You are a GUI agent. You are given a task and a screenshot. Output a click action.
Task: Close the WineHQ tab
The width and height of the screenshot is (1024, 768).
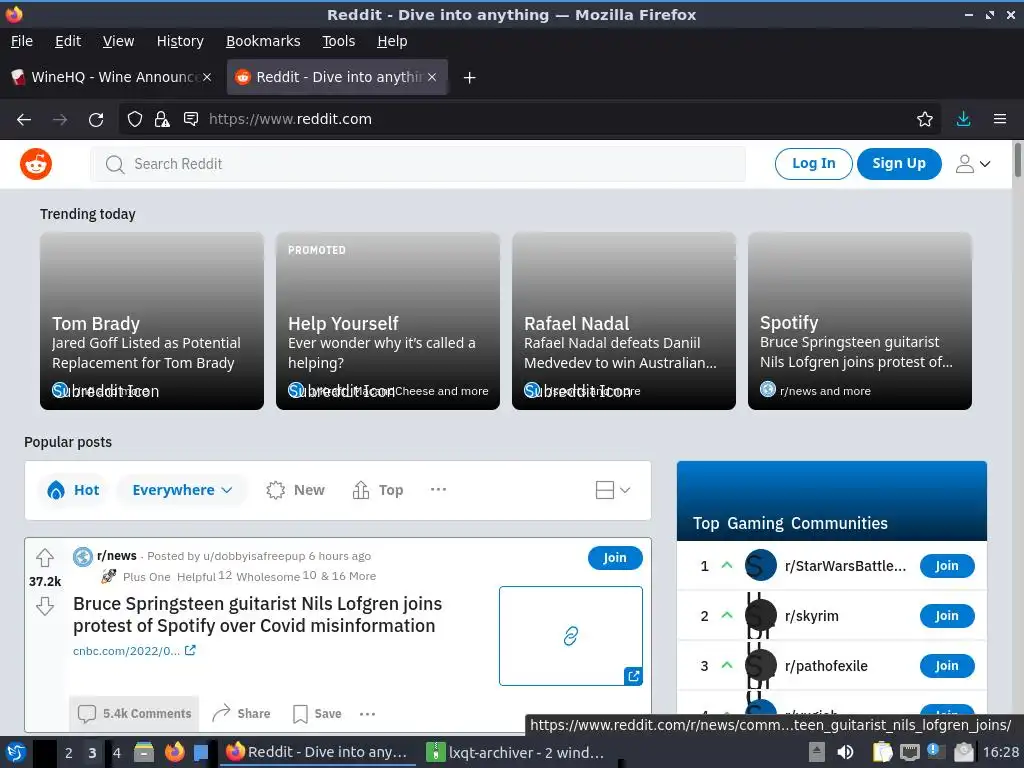pos(207,77)
